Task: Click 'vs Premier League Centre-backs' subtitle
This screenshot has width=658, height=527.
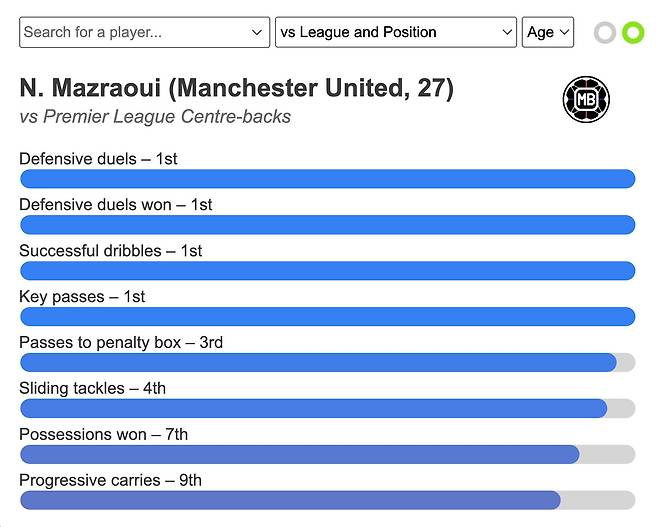Action: coord(155,117)
